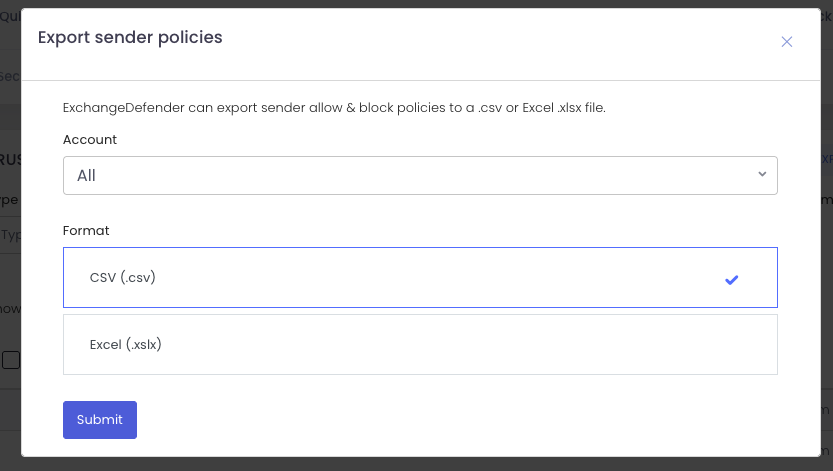Click the blue checkmark on CSV row
Image resolution: width=833 pixels, height=471 pixels.
[x=731, y=280]
